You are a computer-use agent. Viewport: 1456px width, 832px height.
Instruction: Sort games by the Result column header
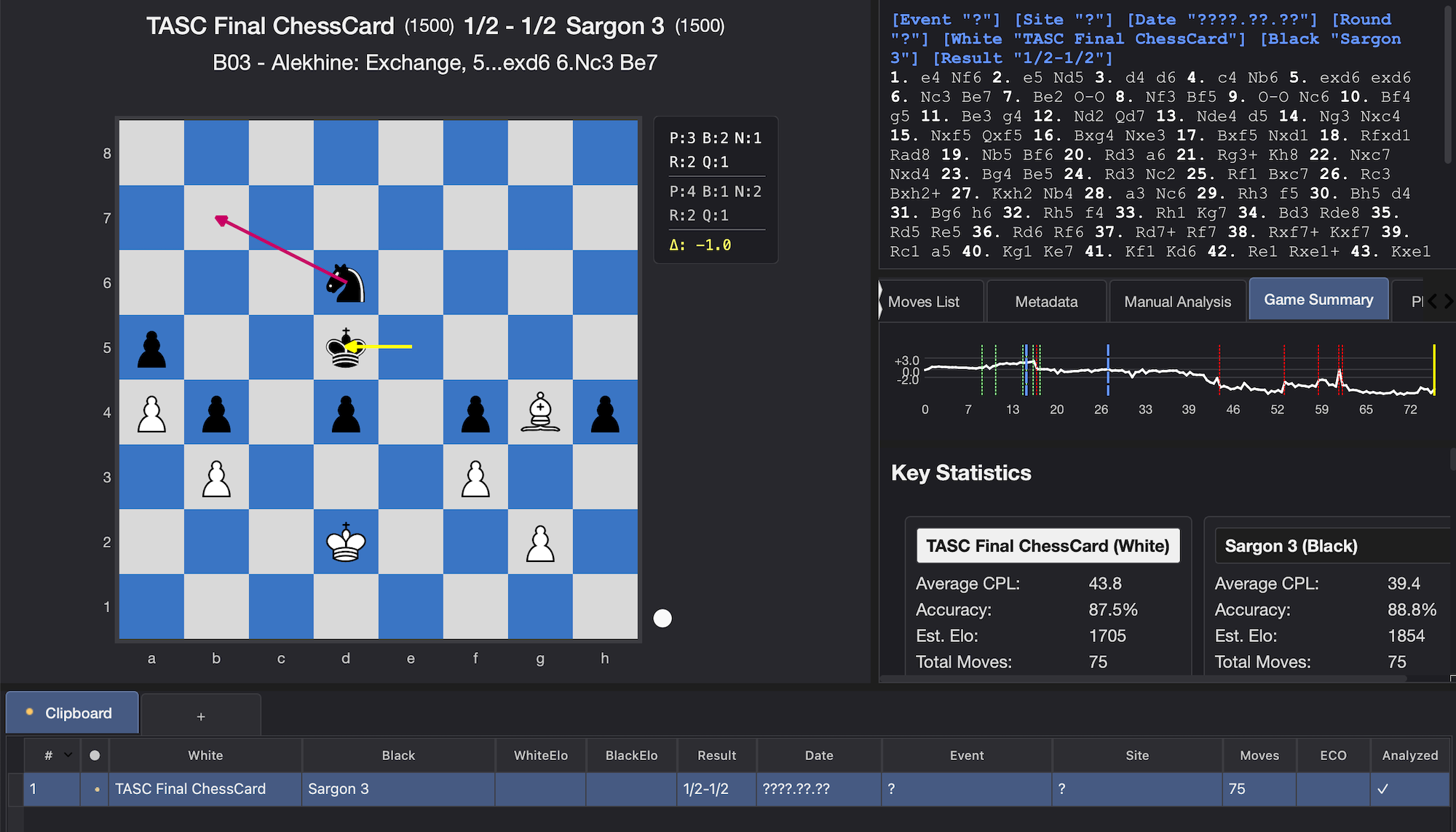pos(716,756)
